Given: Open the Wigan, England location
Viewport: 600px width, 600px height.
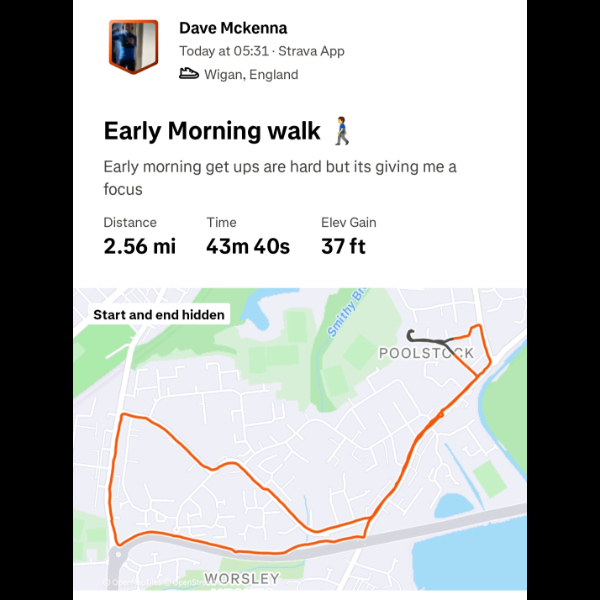Looking at the screenshot, I should point(251,74).
